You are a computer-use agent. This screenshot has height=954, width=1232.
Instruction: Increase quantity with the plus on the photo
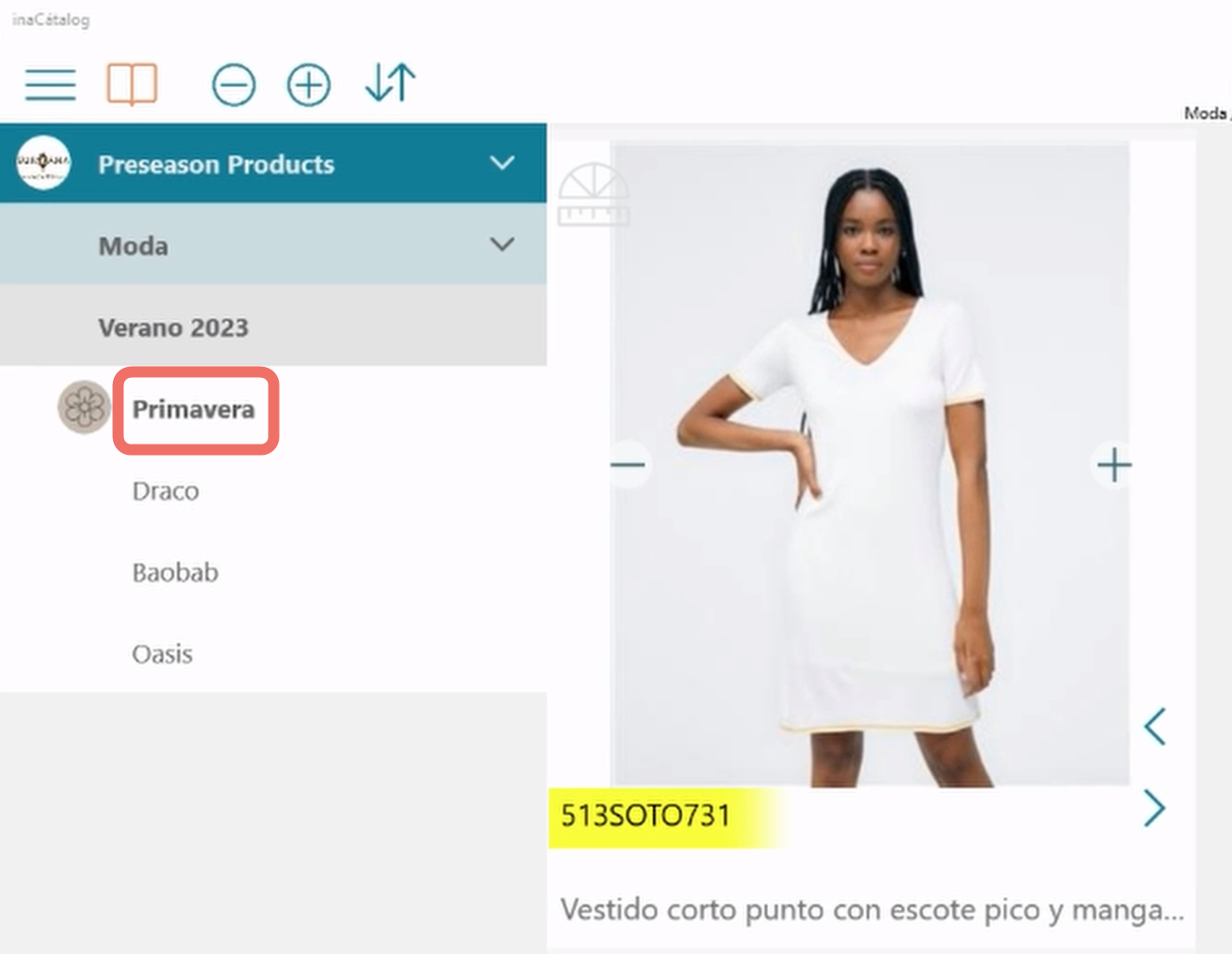click(x=1113, y=464)
